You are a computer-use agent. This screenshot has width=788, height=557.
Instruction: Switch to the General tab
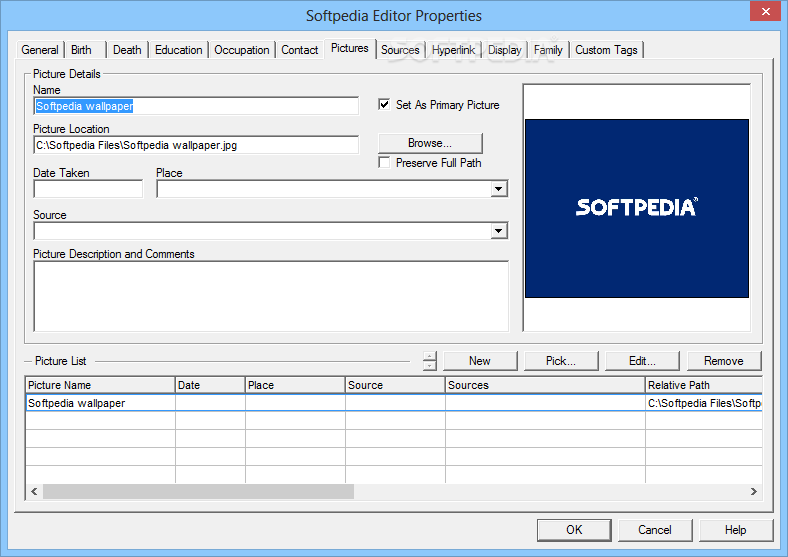[x=40, y=50]
